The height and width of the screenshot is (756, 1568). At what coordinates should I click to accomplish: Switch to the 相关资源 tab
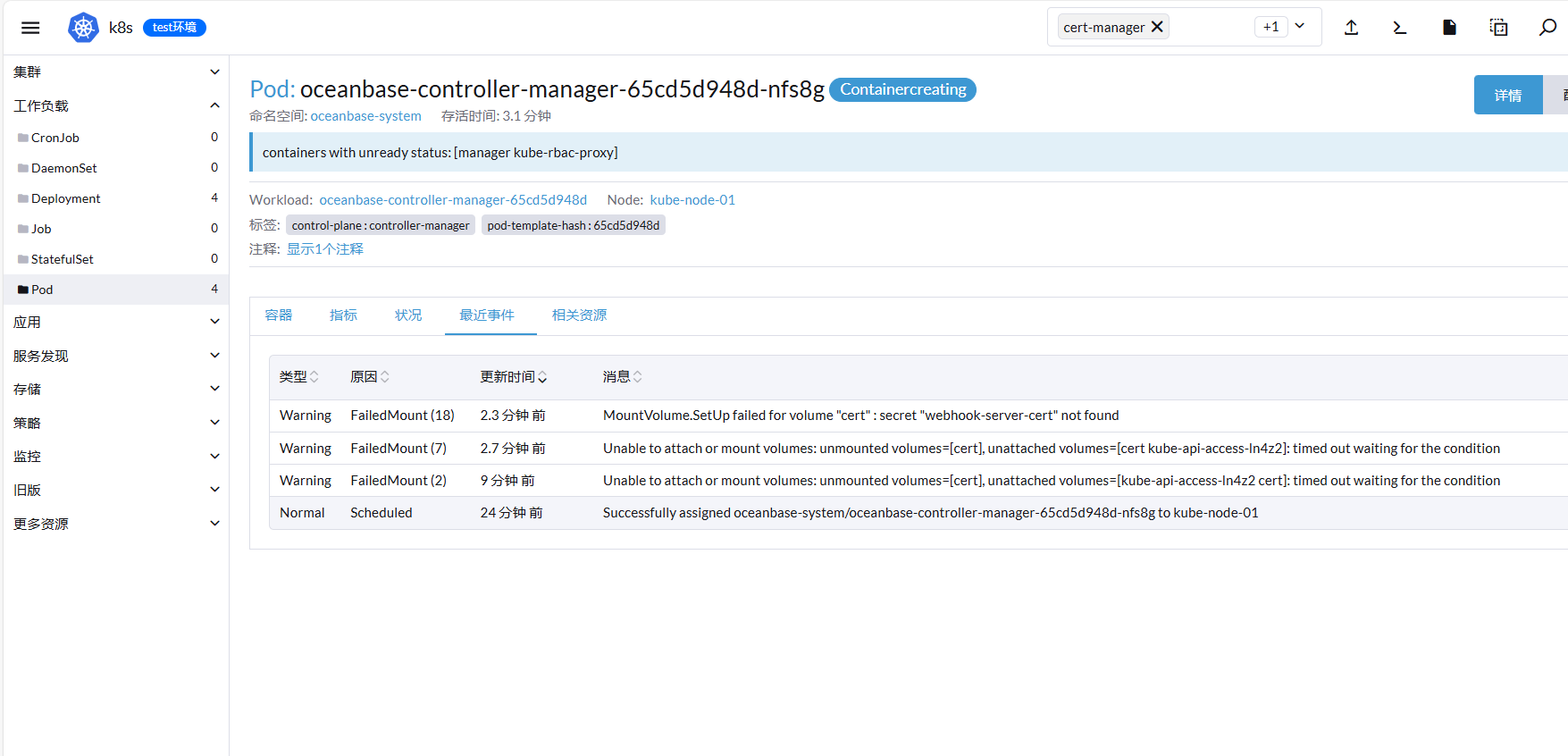[579, 315]
